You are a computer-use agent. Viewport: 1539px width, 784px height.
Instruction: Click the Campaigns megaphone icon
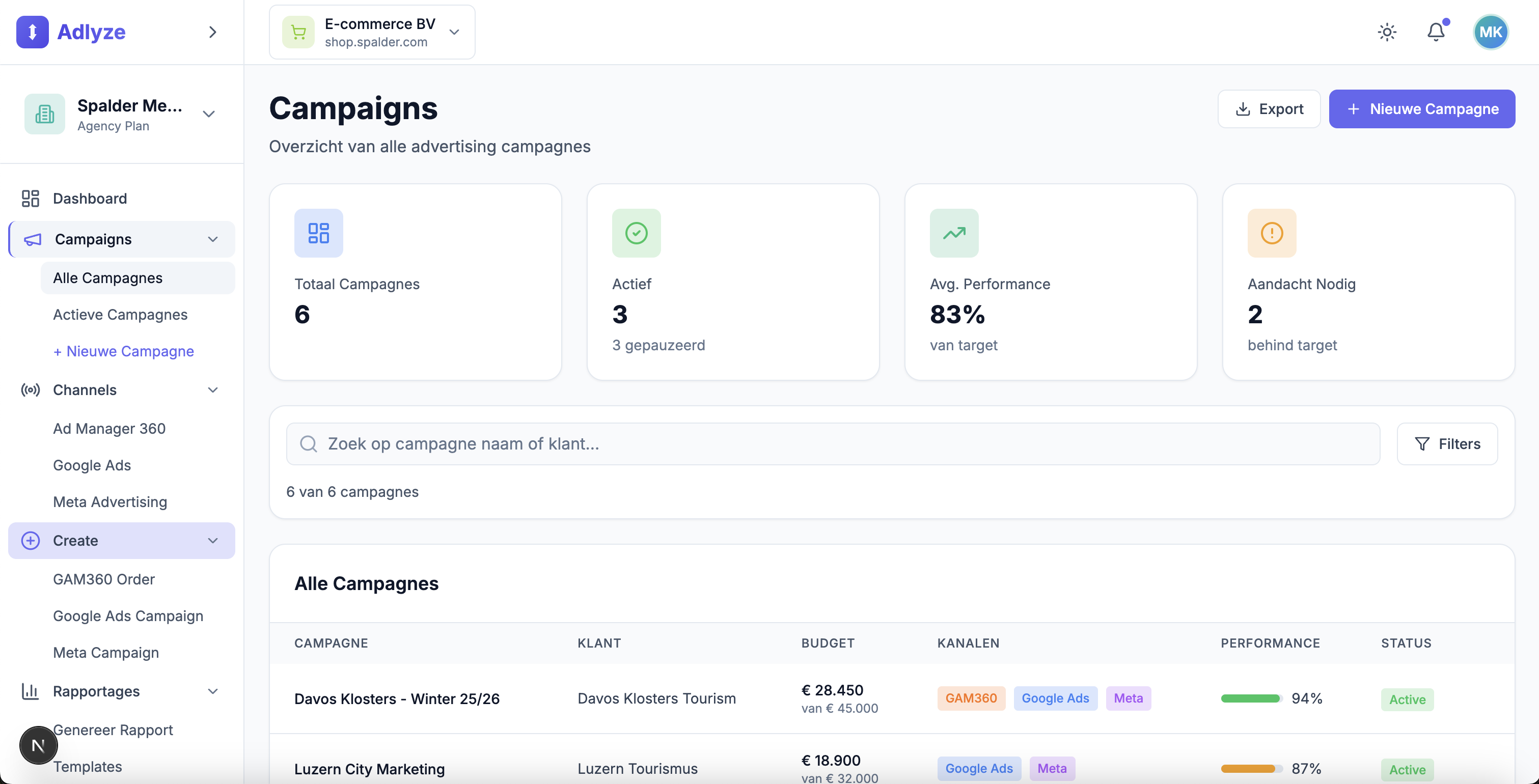click(31, 239)
